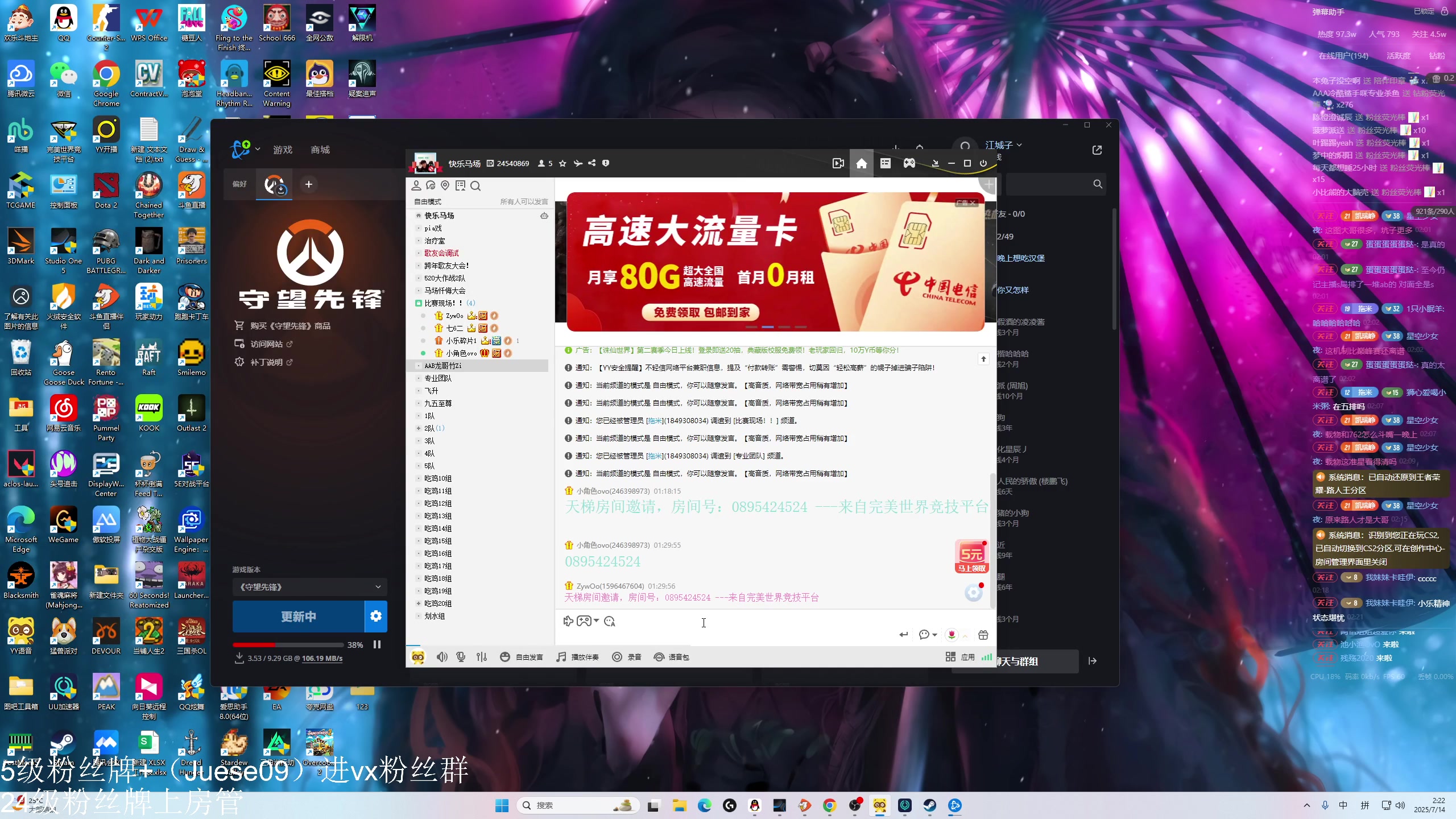This screenshot has height=819, width=1456.
Task: Toggle the speaker volume icon in YY bottom bar
Action: coord(442,657)
